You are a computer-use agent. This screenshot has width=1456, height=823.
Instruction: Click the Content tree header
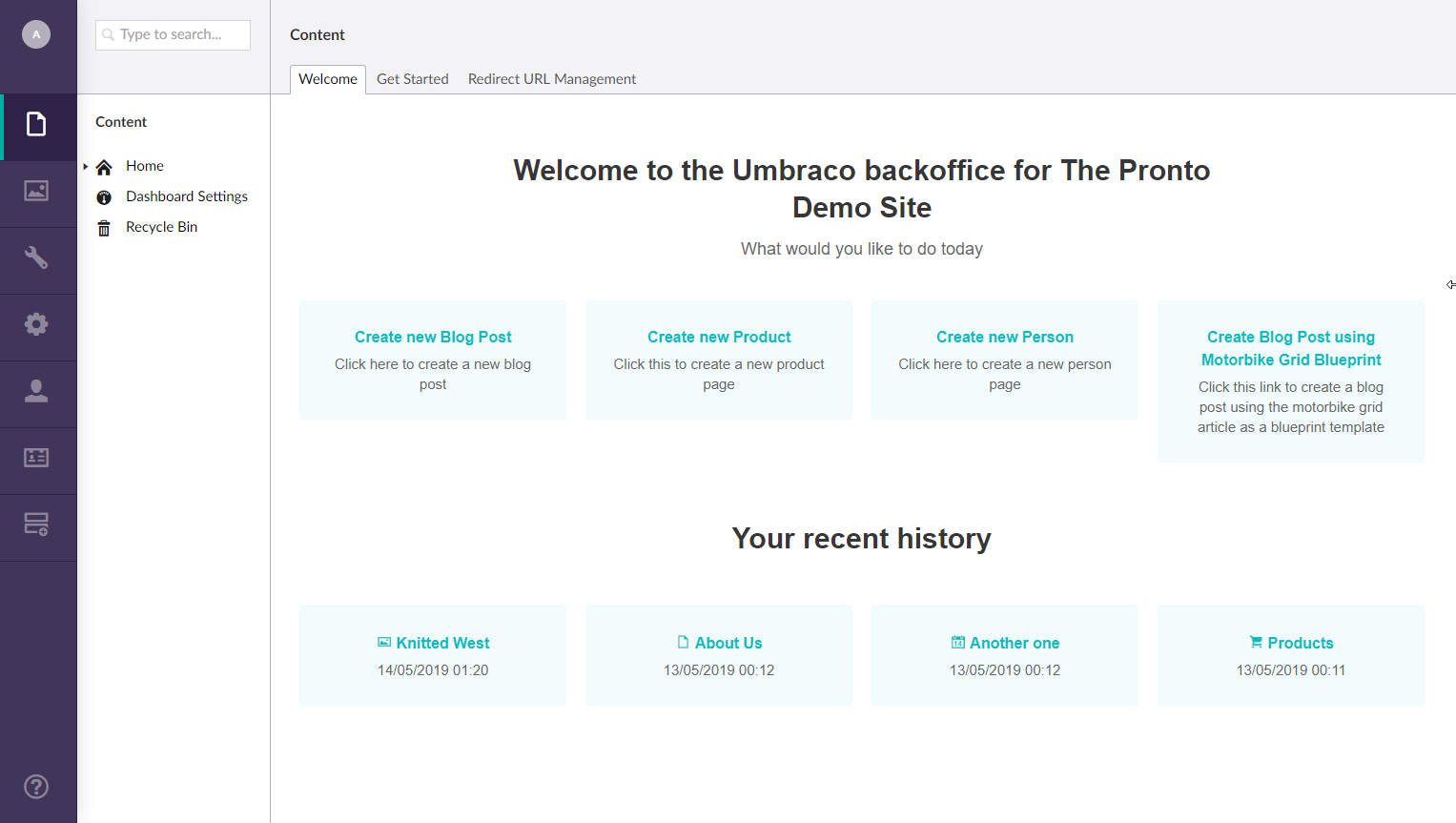coord(121,122)
